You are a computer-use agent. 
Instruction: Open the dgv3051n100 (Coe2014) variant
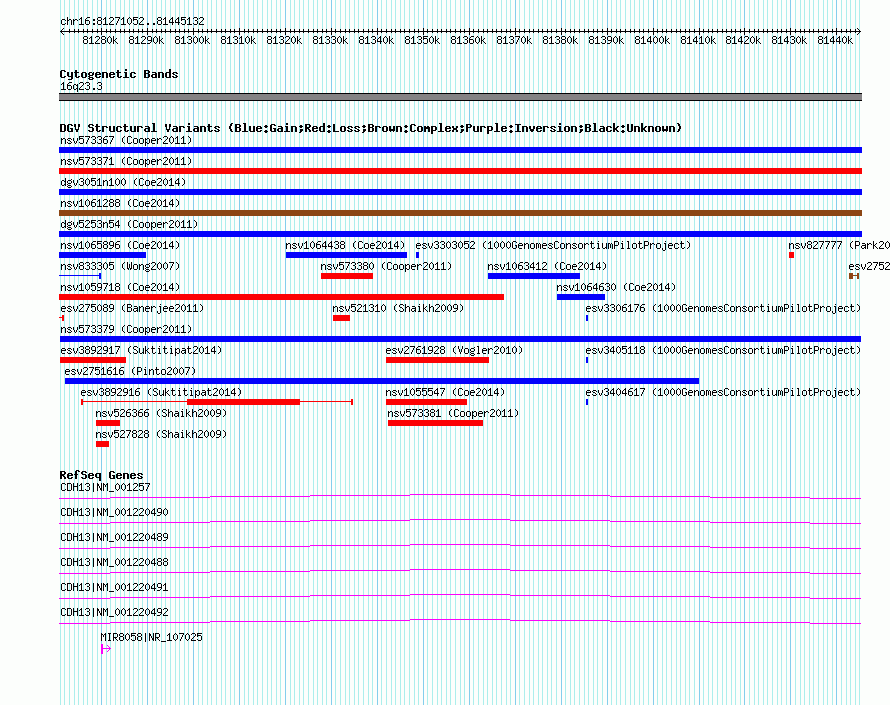tap(123, 182)
